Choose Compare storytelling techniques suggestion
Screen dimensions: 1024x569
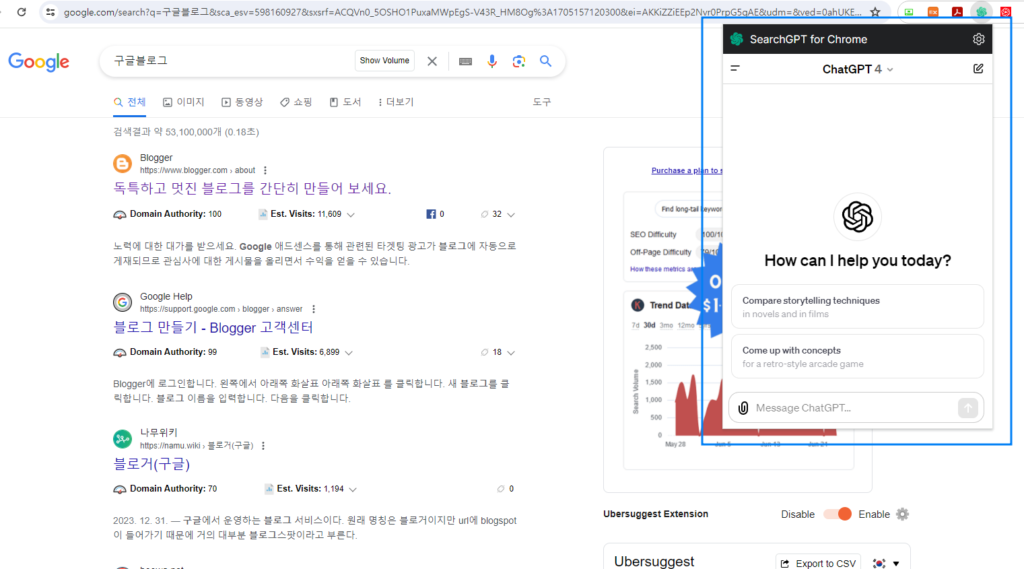[857, 306]
